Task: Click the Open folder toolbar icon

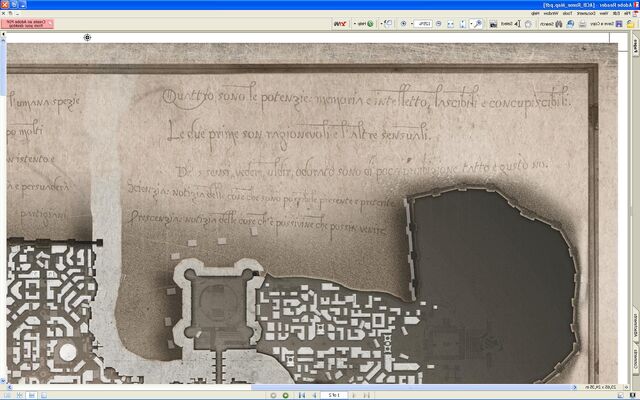Action: coord(630,24)
